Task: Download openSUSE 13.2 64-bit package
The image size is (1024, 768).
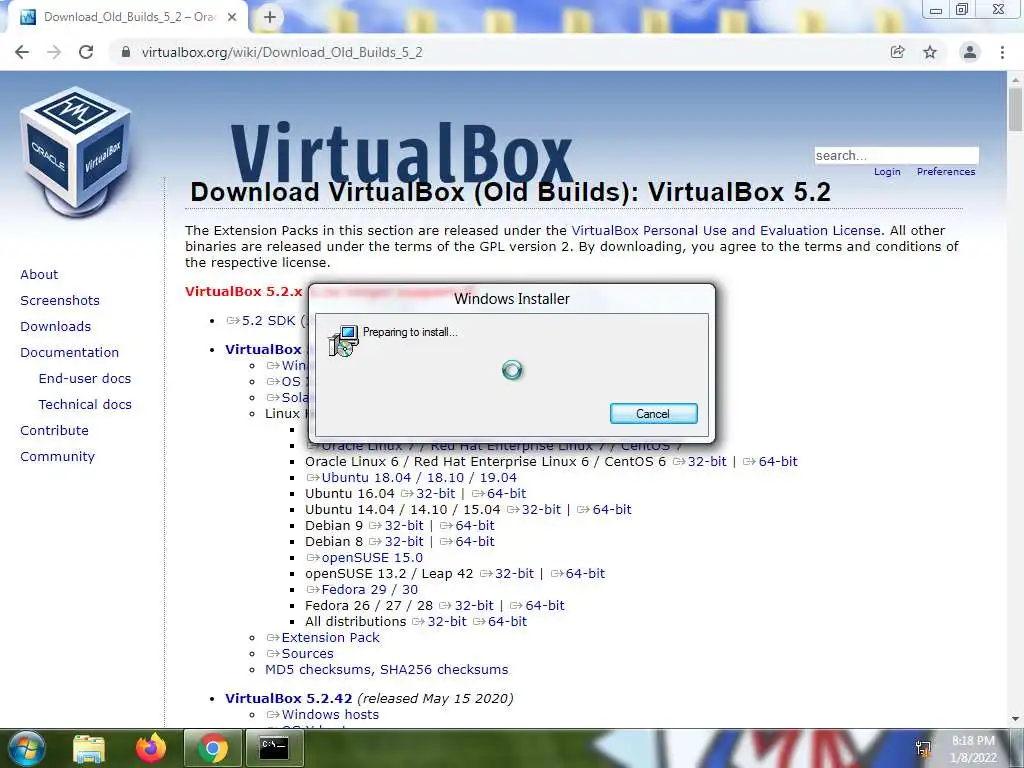Action: pyautogui.click(x=585, y=574)
